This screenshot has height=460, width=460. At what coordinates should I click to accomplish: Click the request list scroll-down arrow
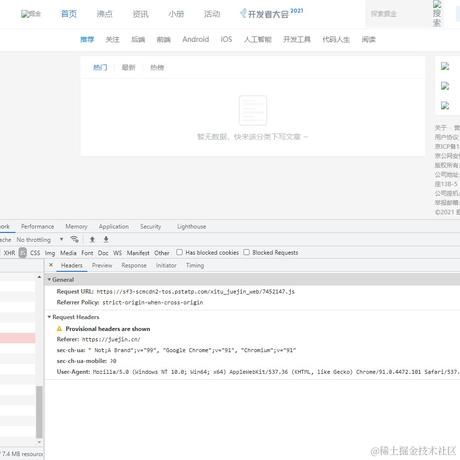39,442
